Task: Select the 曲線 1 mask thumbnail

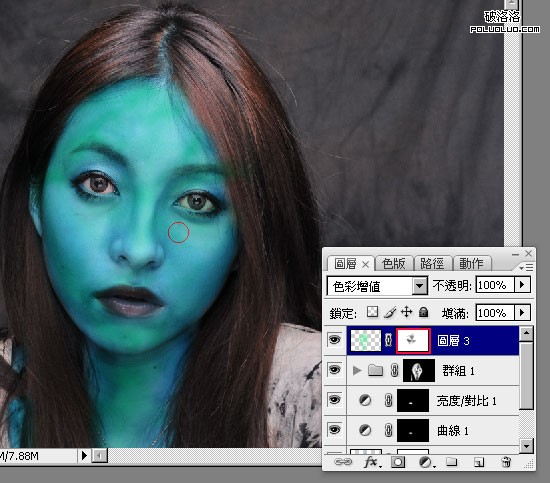Action: (x=413, y=430)
